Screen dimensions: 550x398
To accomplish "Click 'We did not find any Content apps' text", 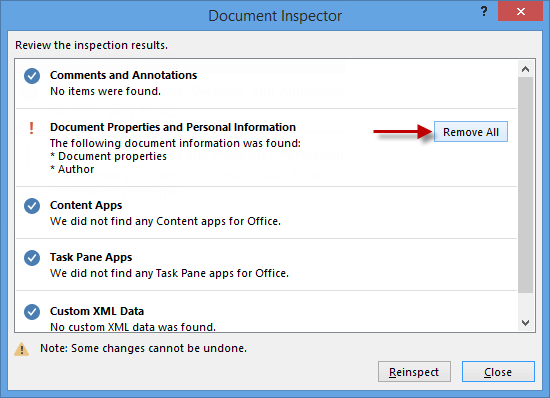I will pos(166,221).
